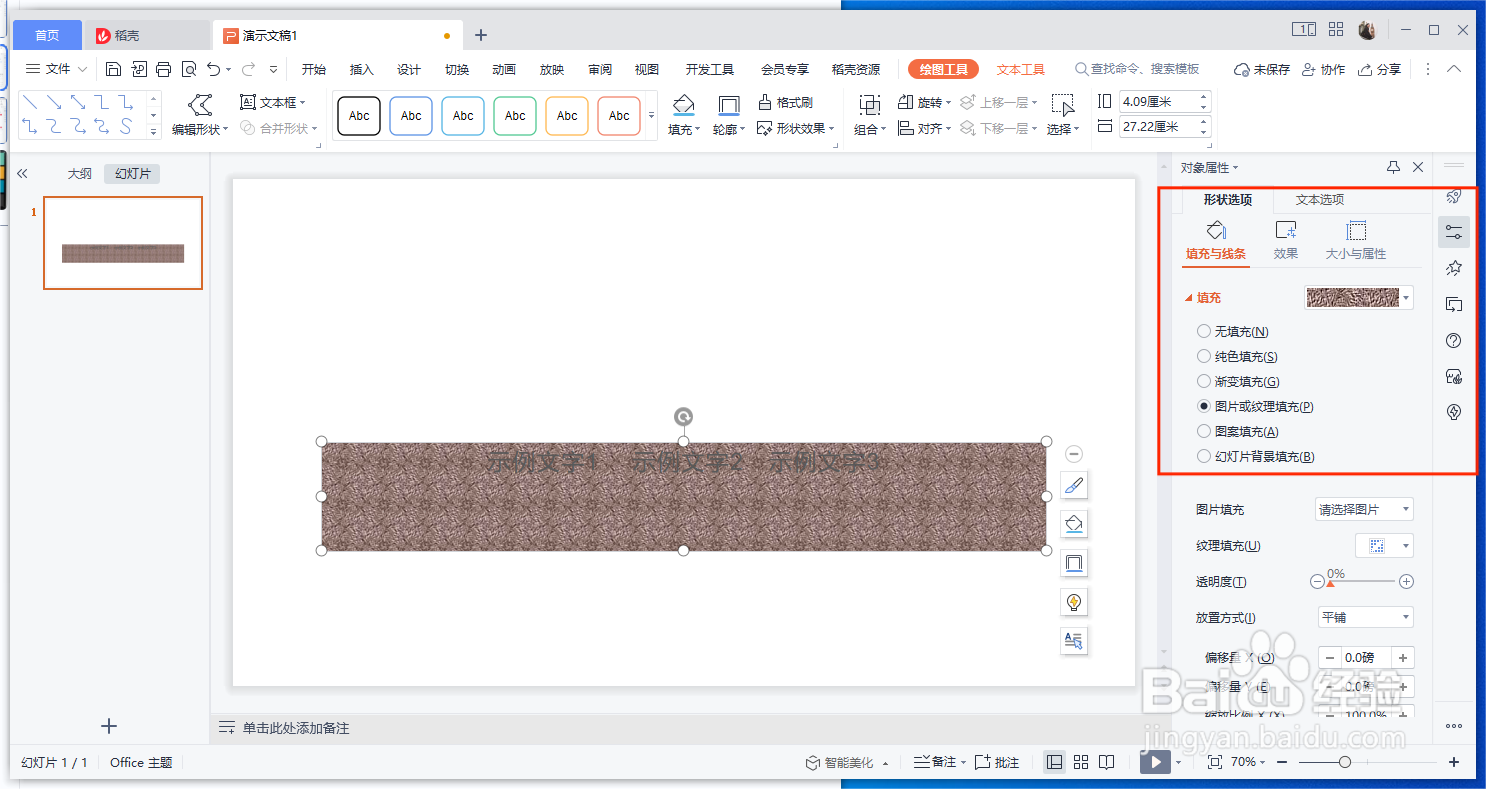Open the Insert (插入) ribbon tab
The width and height of the screenshot is (1486, 789).
pyautogui.click(x=361, y=69)
